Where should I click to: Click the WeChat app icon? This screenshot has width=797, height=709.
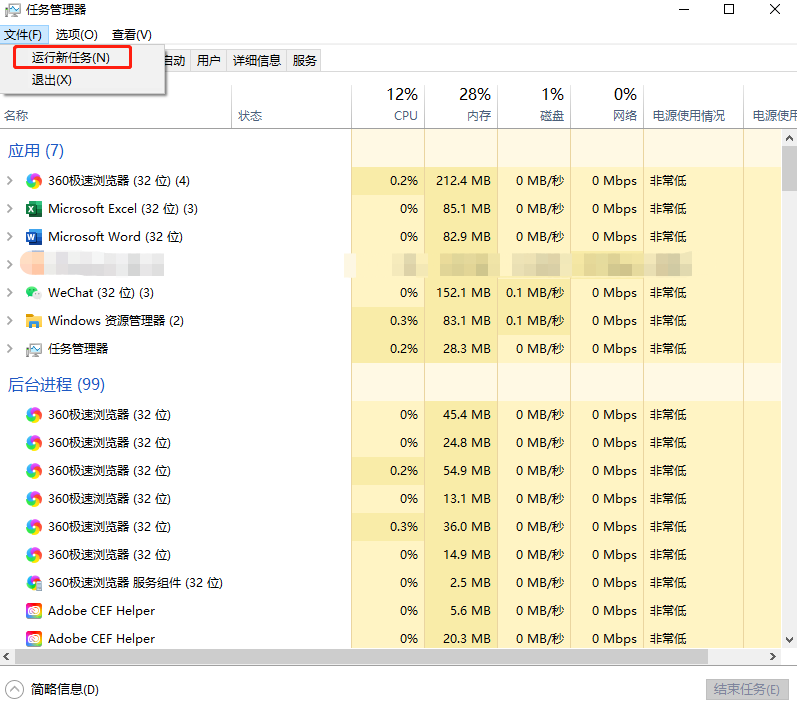[34, 293]
